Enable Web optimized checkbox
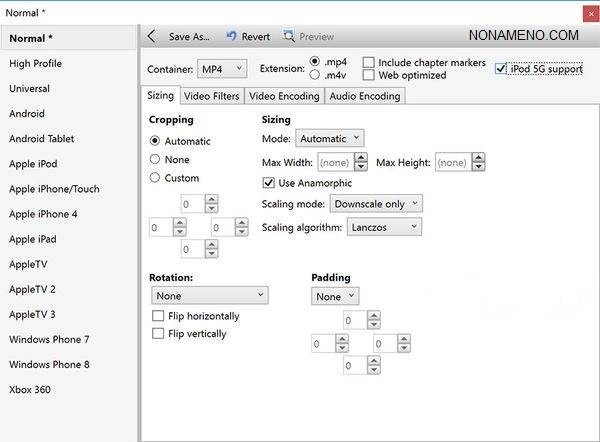Viewport: 600px width, 442px height. (x=369, y=75)
